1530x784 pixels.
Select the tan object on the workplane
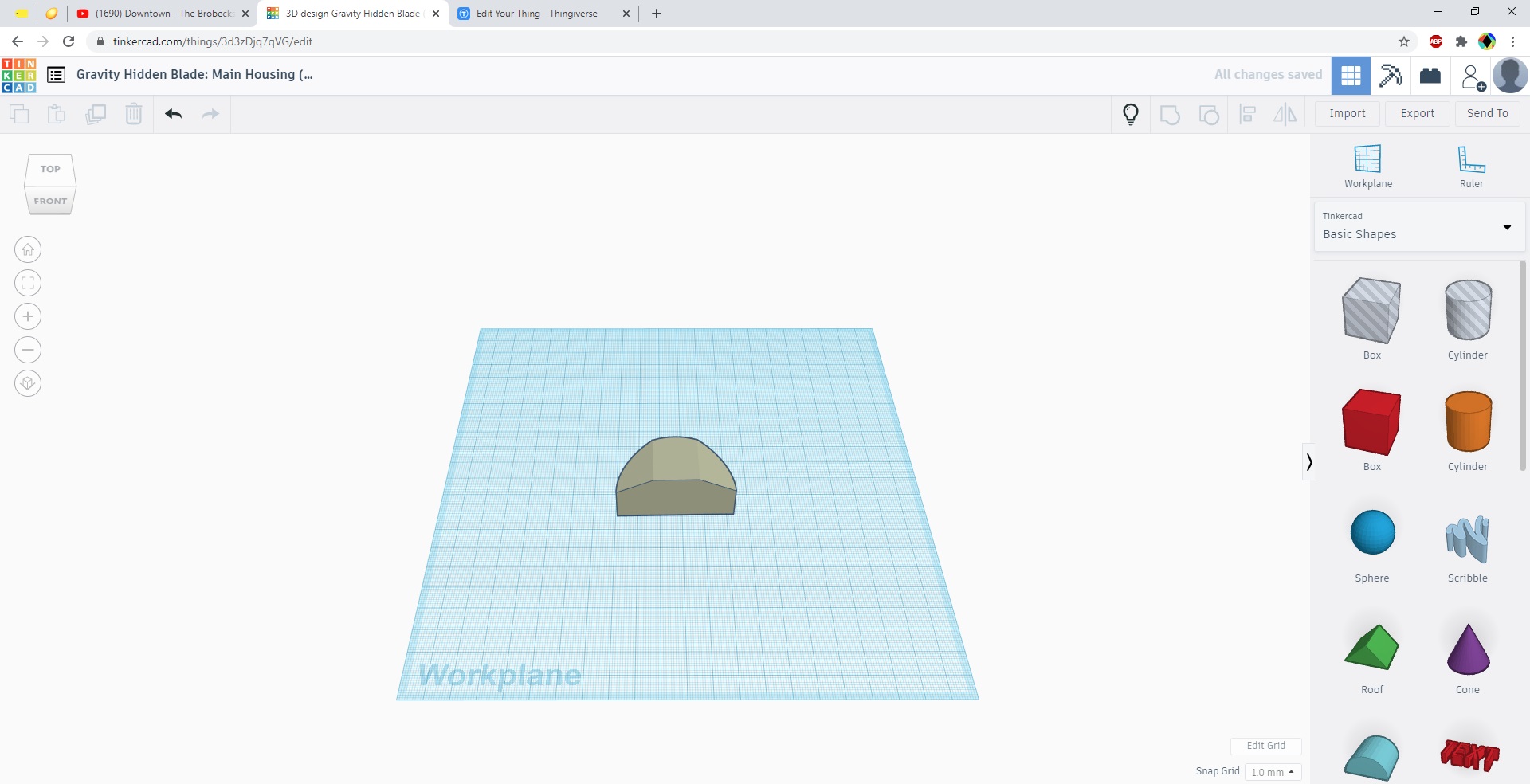(x=676, y=478)
